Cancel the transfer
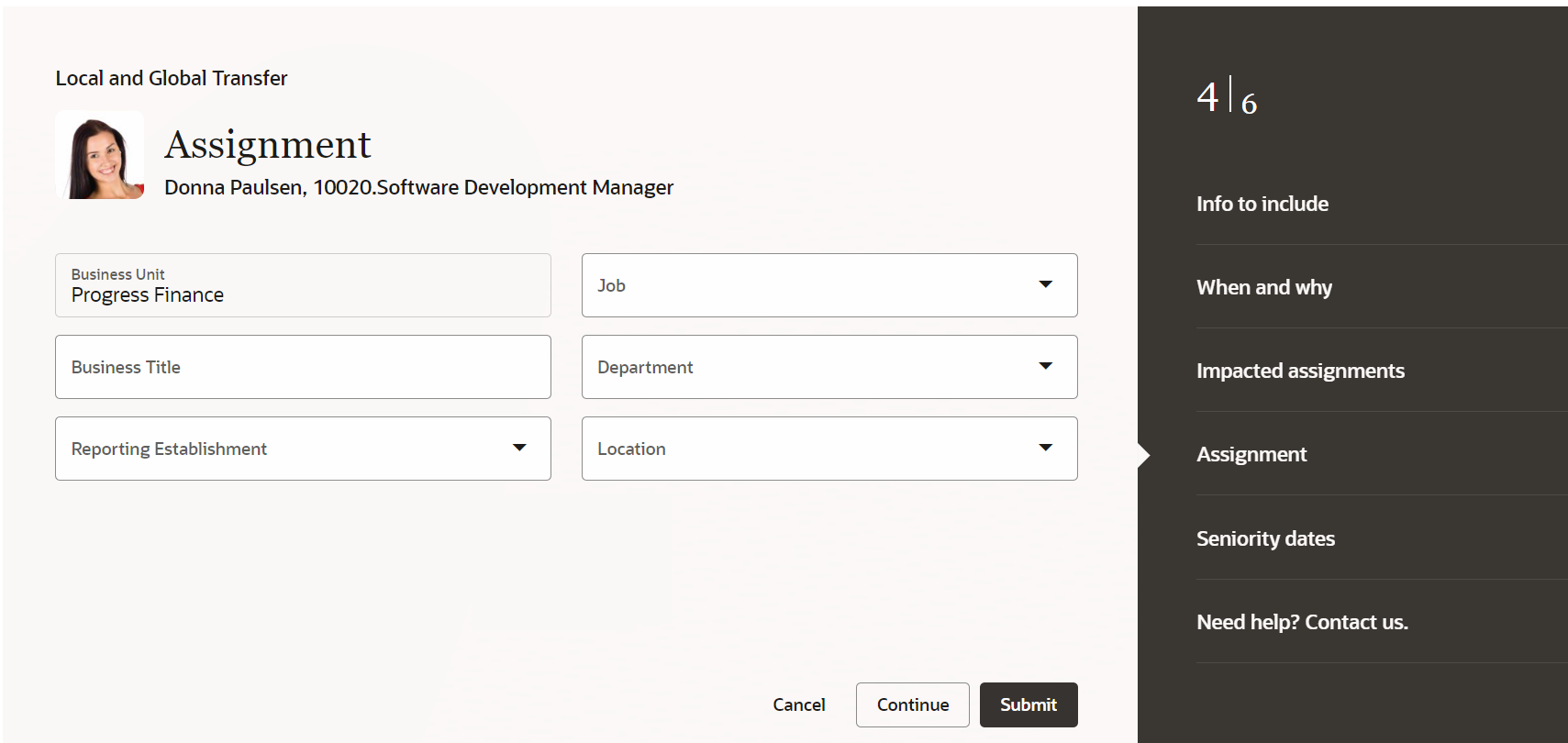The width and height of the screenshot is (1568, 743). [799, 704]
